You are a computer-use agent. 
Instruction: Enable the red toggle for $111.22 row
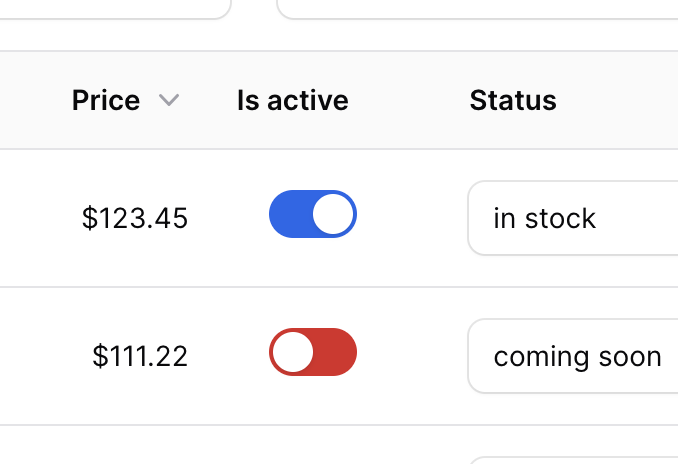pos(313,352)
